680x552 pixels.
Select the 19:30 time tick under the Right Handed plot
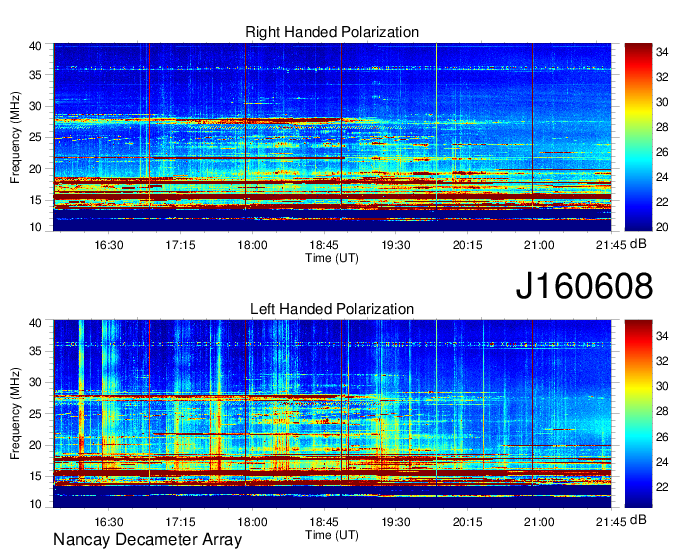point(396,245)
